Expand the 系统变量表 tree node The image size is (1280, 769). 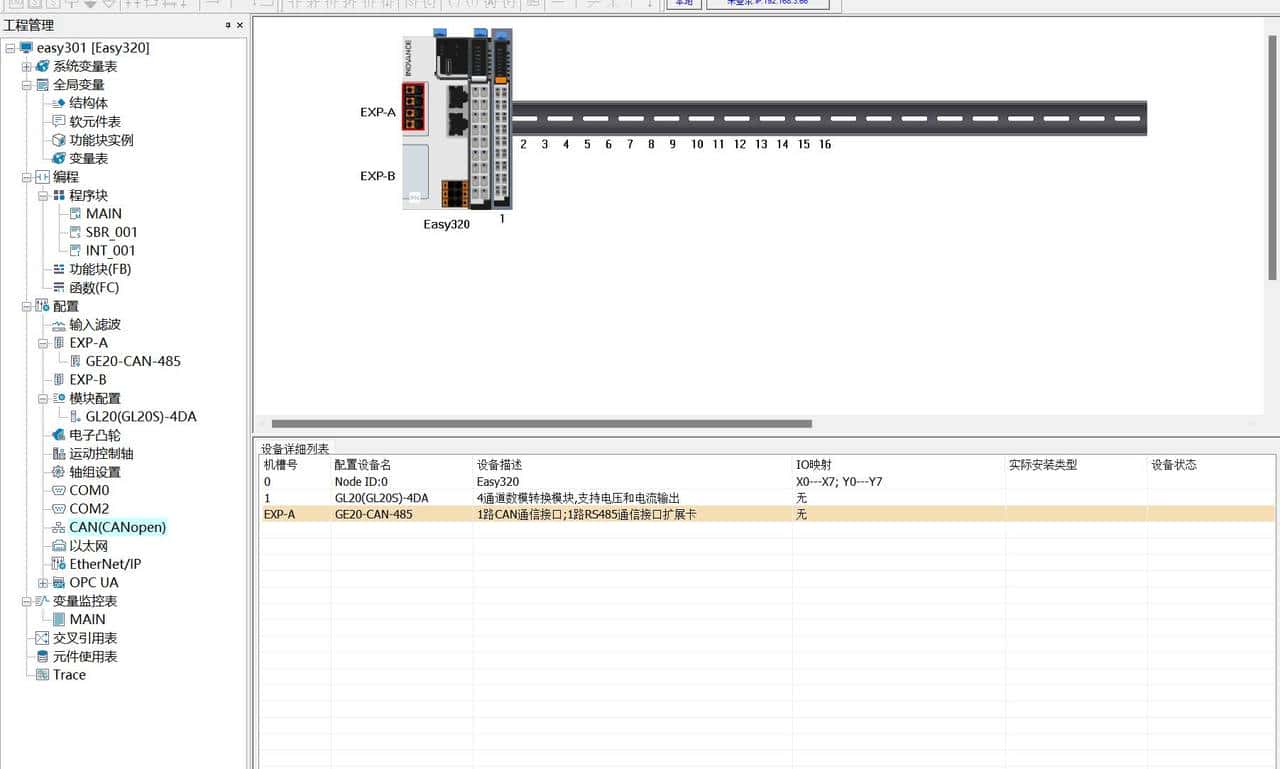pyautogui.click(x=27, y=66)
